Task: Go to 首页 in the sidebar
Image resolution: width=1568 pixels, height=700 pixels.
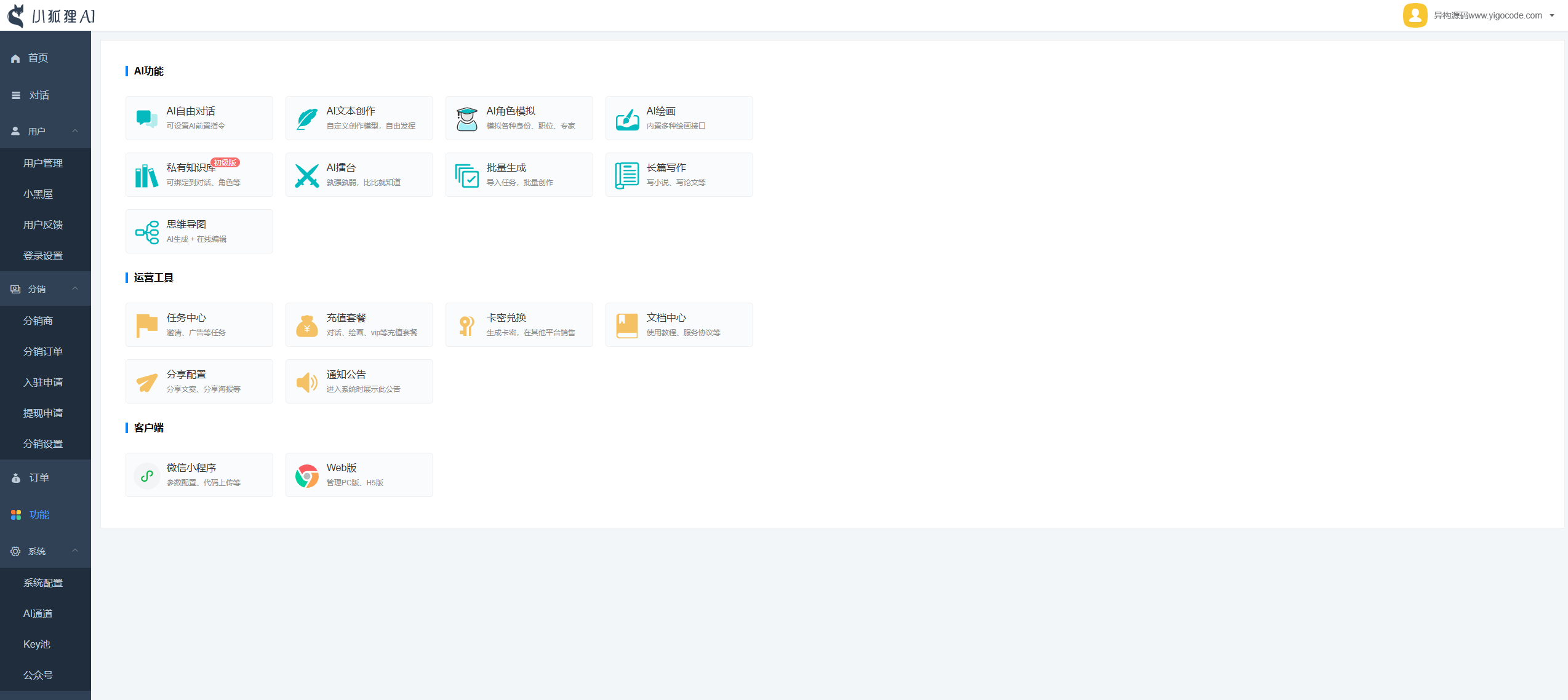Action: (x=38, y=58)
